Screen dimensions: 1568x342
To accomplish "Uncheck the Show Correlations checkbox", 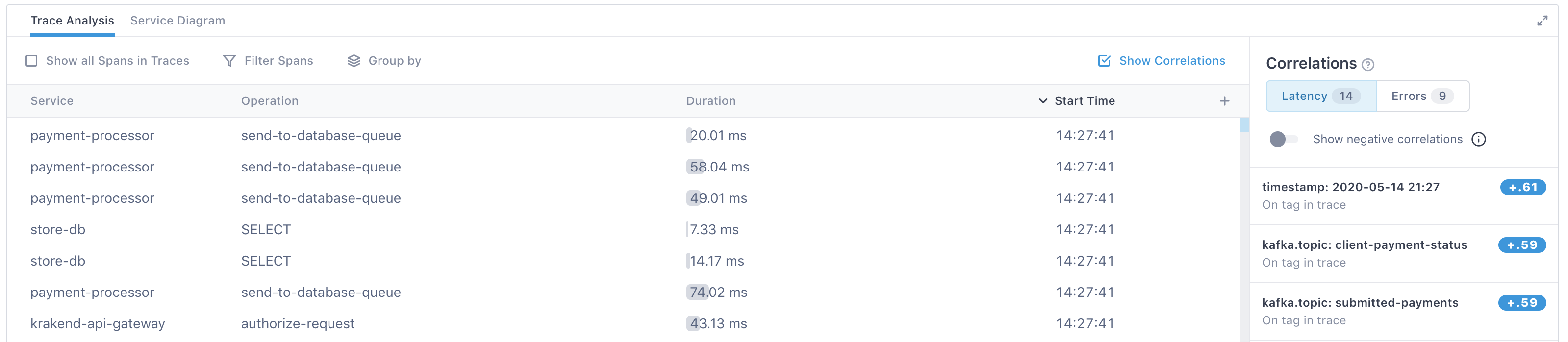I will coord(1104,61).
